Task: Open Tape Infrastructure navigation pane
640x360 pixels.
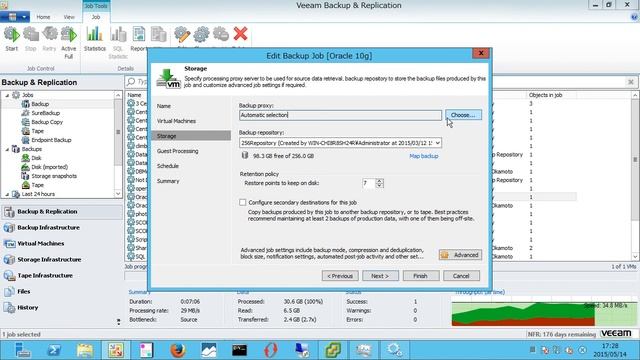Action: click(x=45, y=276)
